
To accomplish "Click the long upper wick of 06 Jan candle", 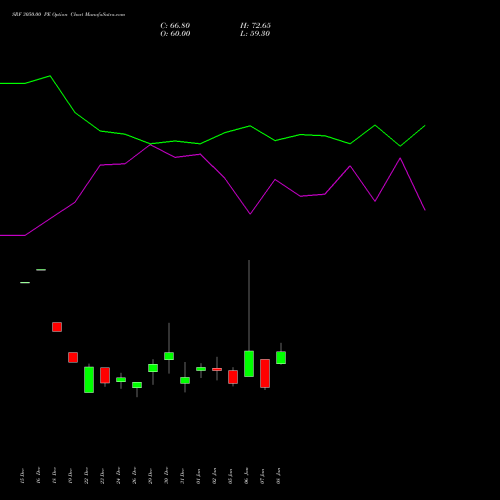I will (x=249, y=305).
